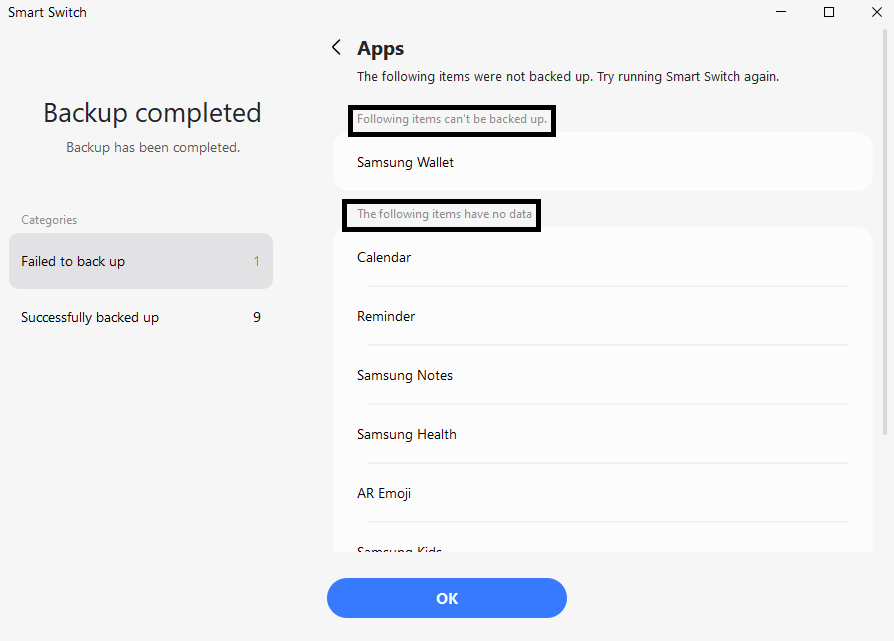Click the Backup completed title

tap(152, 113)
